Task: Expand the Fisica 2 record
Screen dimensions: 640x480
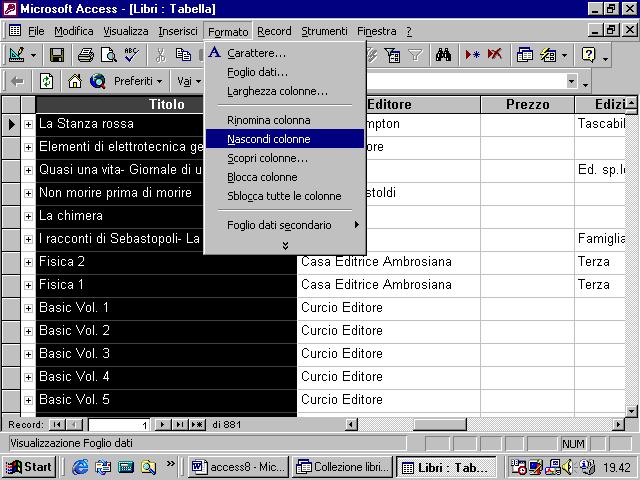Action: (x=28, y=262)
